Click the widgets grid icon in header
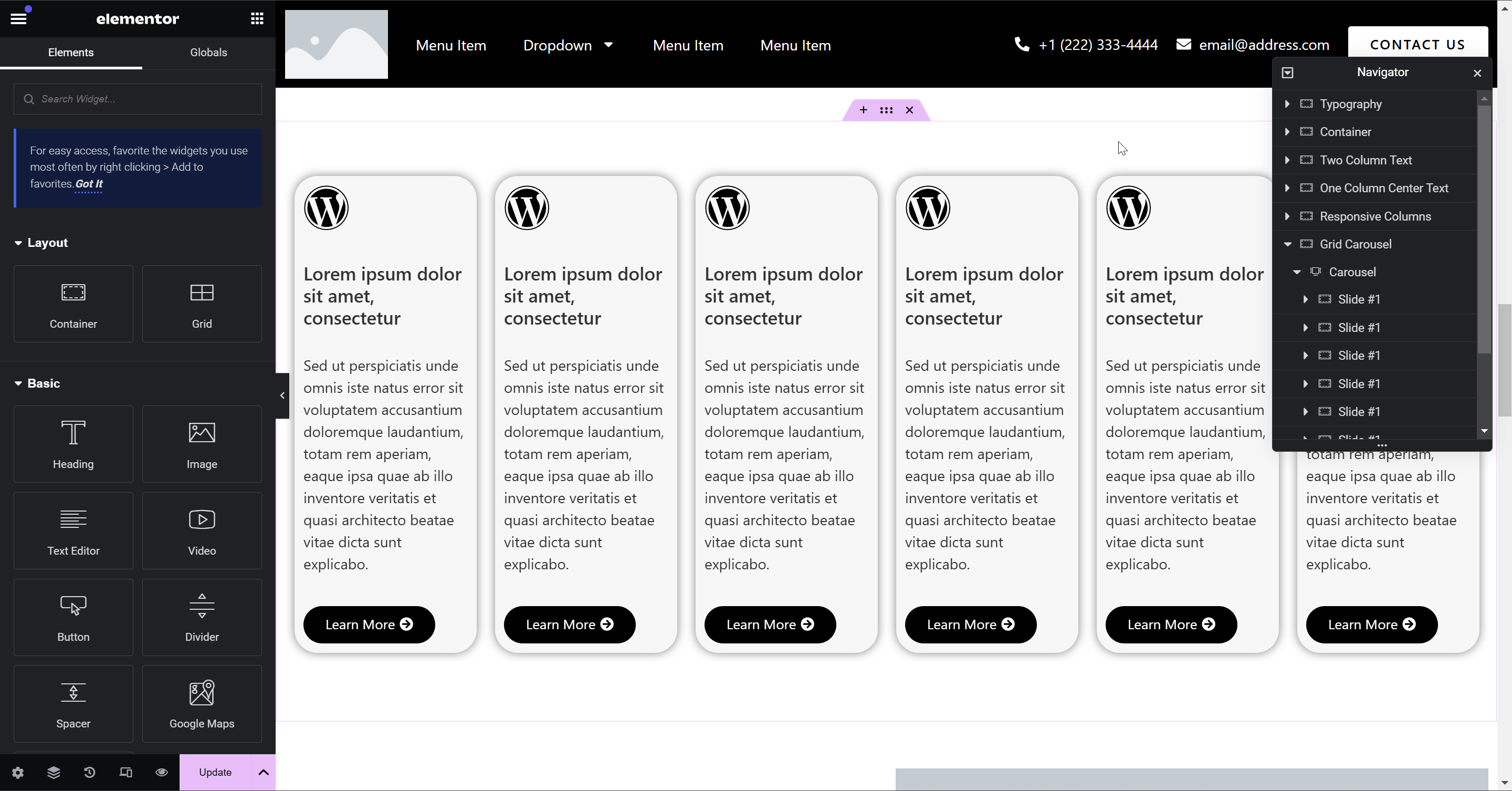The width and height of the screenshot is (1512, 791). click(x=257, y=18)
